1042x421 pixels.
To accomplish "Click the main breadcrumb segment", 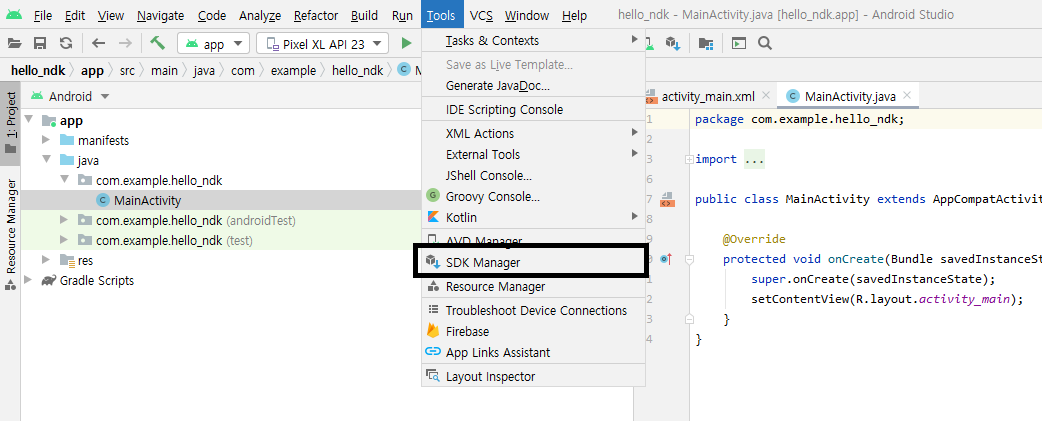I will click(164, 70).
